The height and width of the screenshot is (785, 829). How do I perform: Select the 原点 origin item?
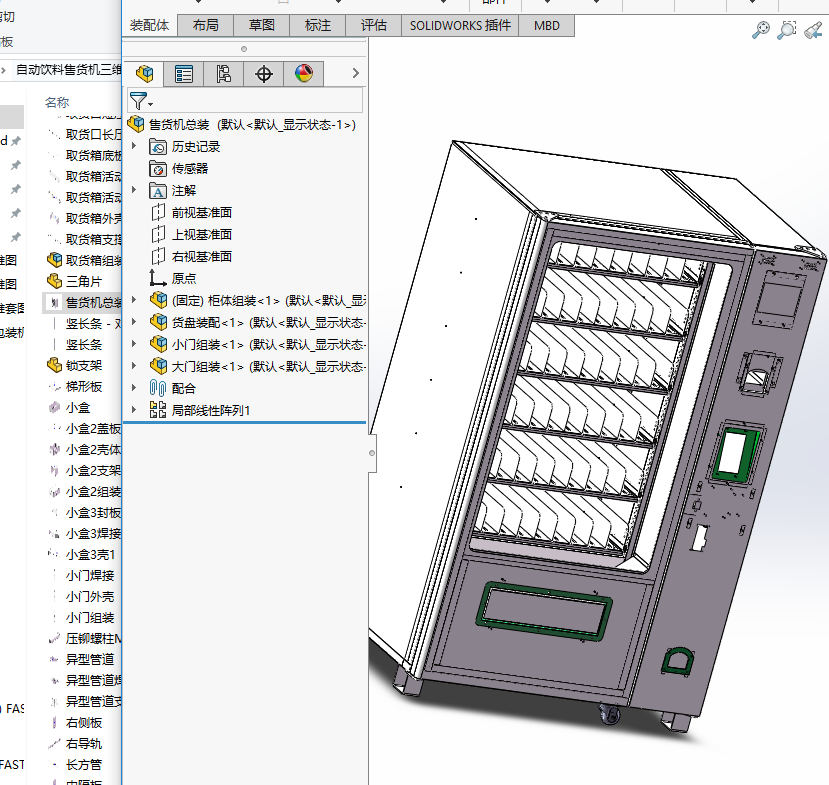[184, 278]
